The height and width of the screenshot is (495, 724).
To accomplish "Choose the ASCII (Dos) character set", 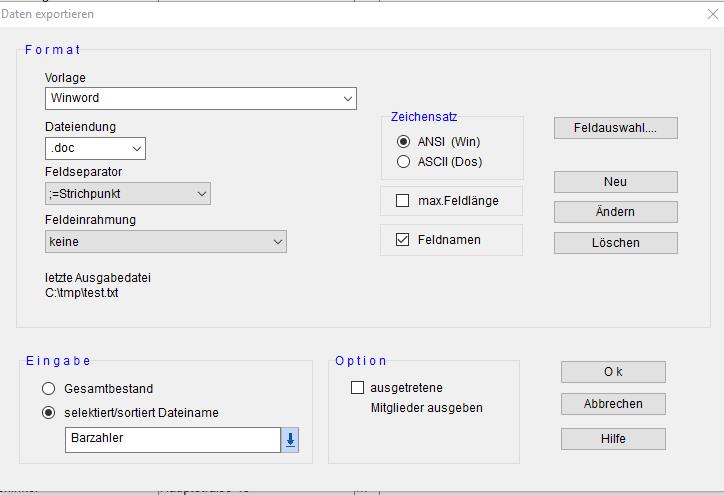I will [403, 162].
